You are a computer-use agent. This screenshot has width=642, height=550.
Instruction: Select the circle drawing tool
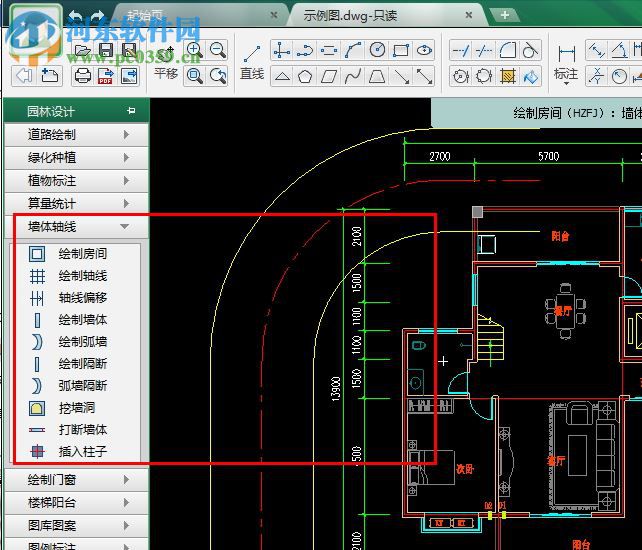click(377, 50)
